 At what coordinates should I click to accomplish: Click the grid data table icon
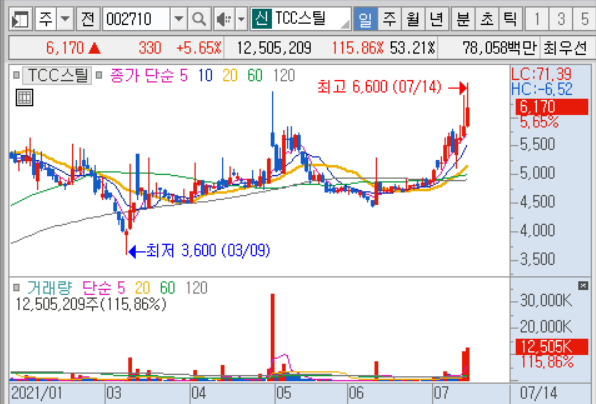point(25,98)
